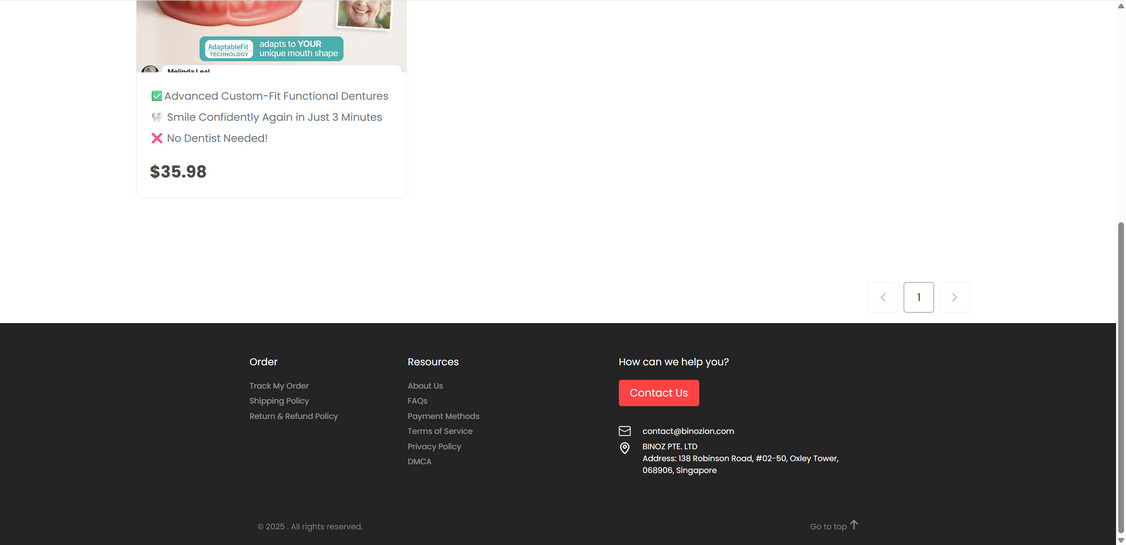The width and height of the screenshot is (1126, 545).
Task: Select page 1 in pagination
Action: tap(918, 297)
